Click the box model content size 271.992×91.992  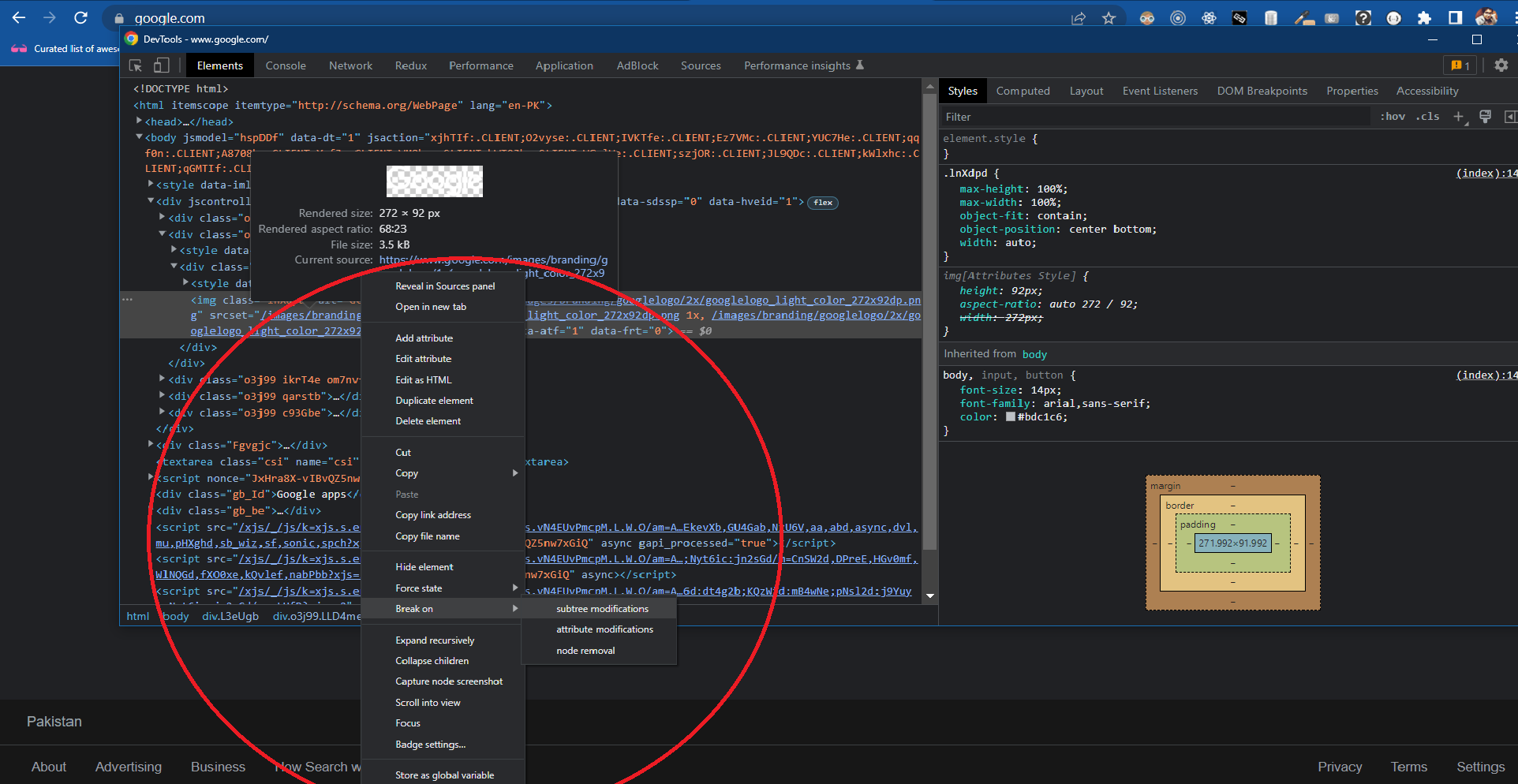[1232, 543]
